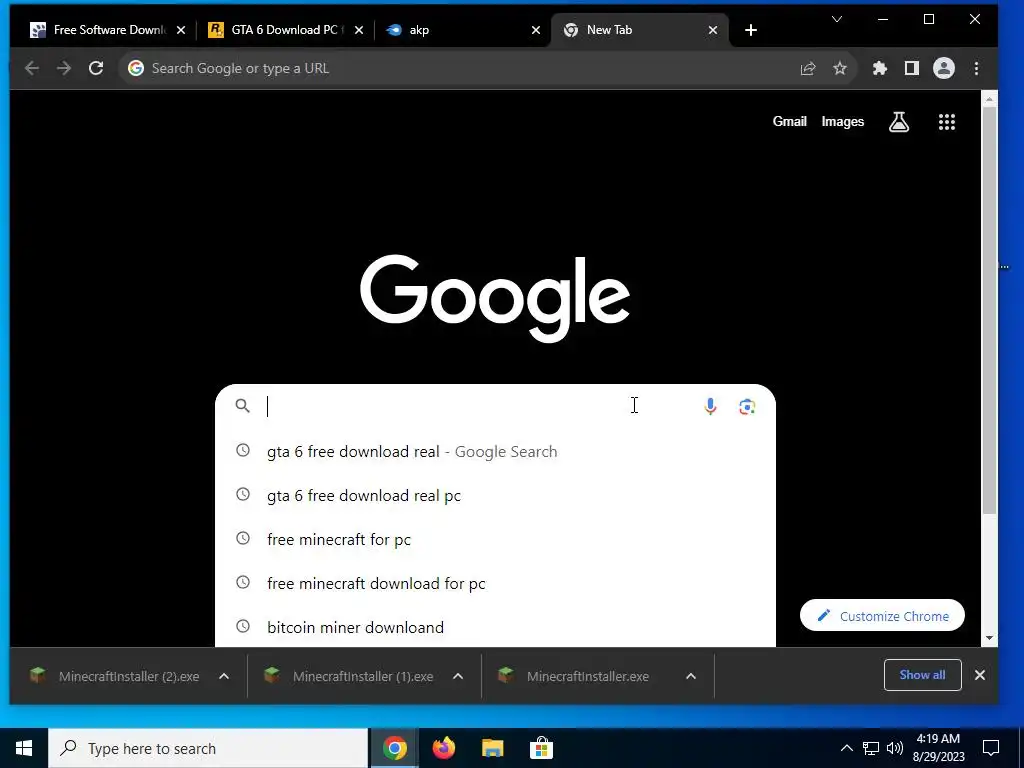Expand options for MinecraftInstaller.exe download
This screenshot has height=768, width=1024.
(691, 676)
